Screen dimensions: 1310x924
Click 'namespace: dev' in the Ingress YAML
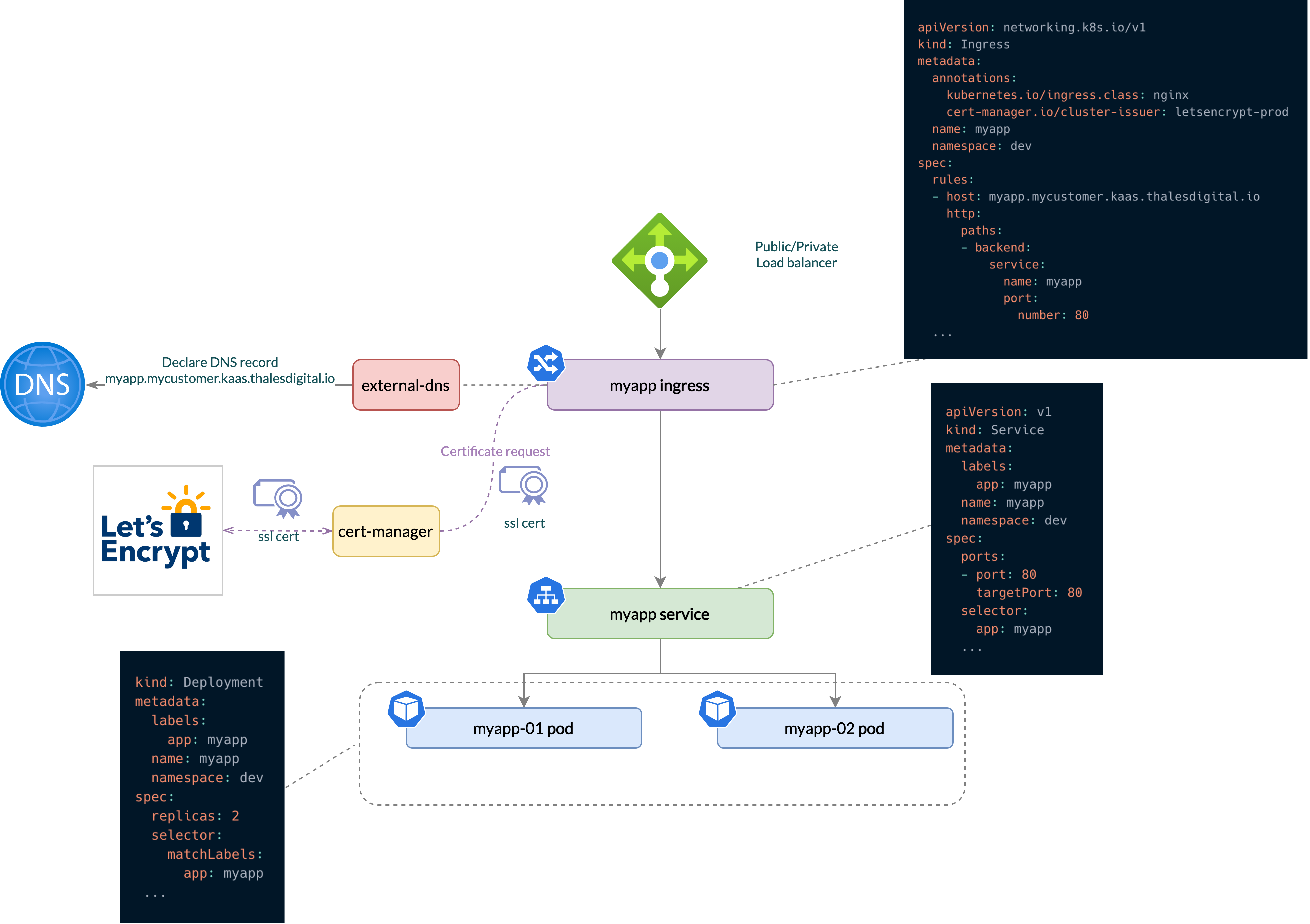click(x=982, y=146)
